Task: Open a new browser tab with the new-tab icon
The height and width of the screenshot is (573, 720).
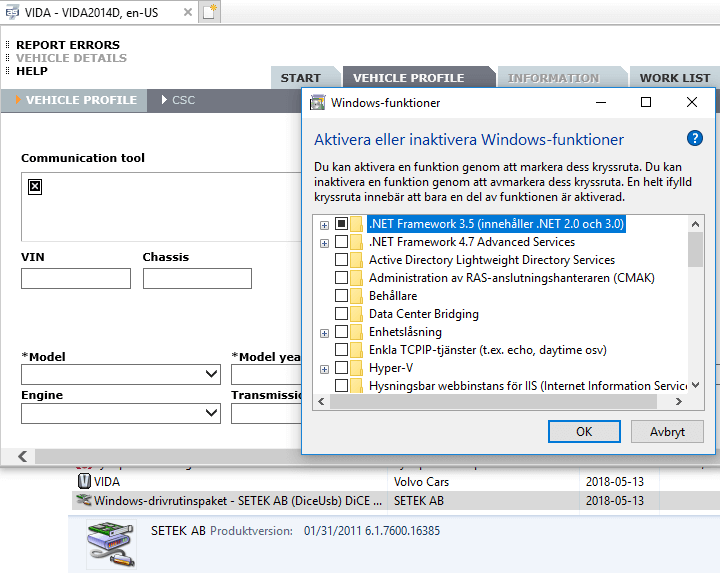Action: (210, 11)
